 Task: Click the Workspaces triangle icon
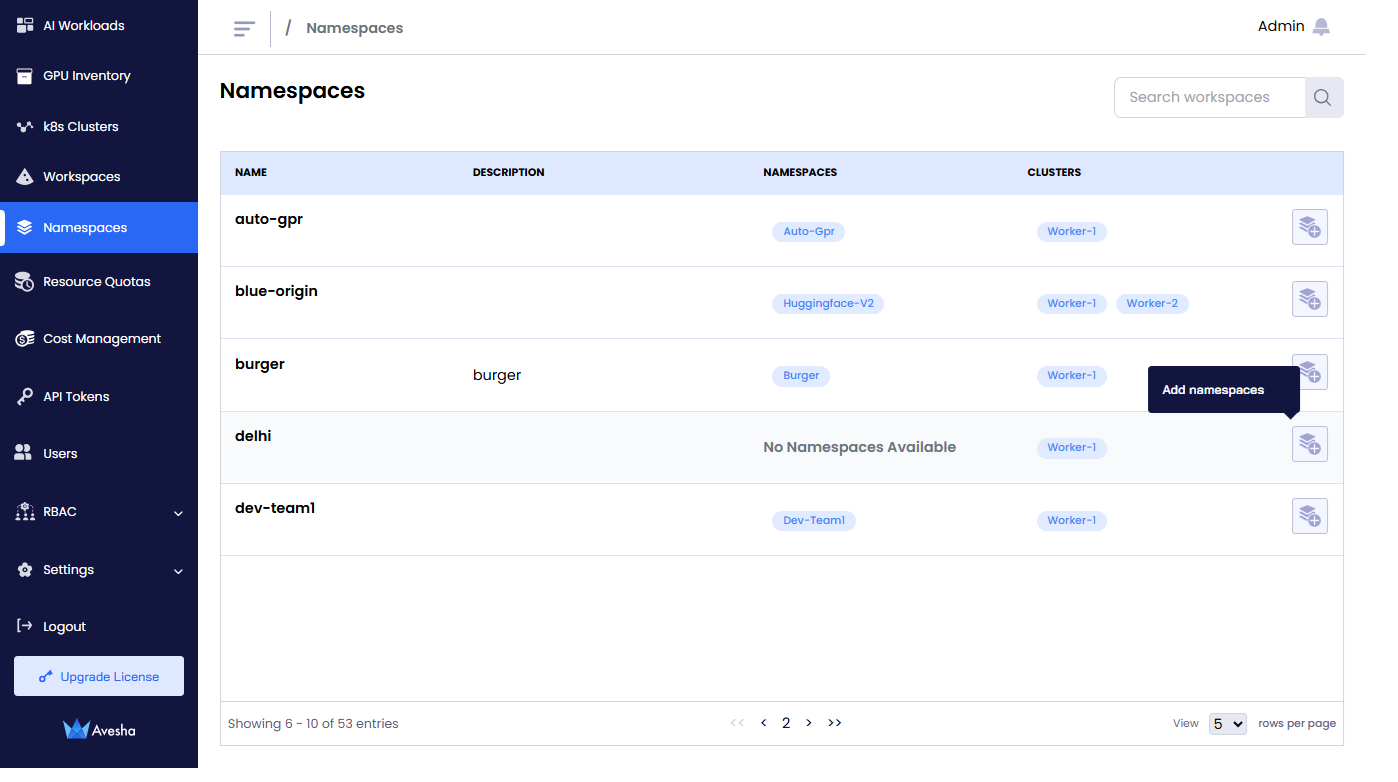[25, 177]
